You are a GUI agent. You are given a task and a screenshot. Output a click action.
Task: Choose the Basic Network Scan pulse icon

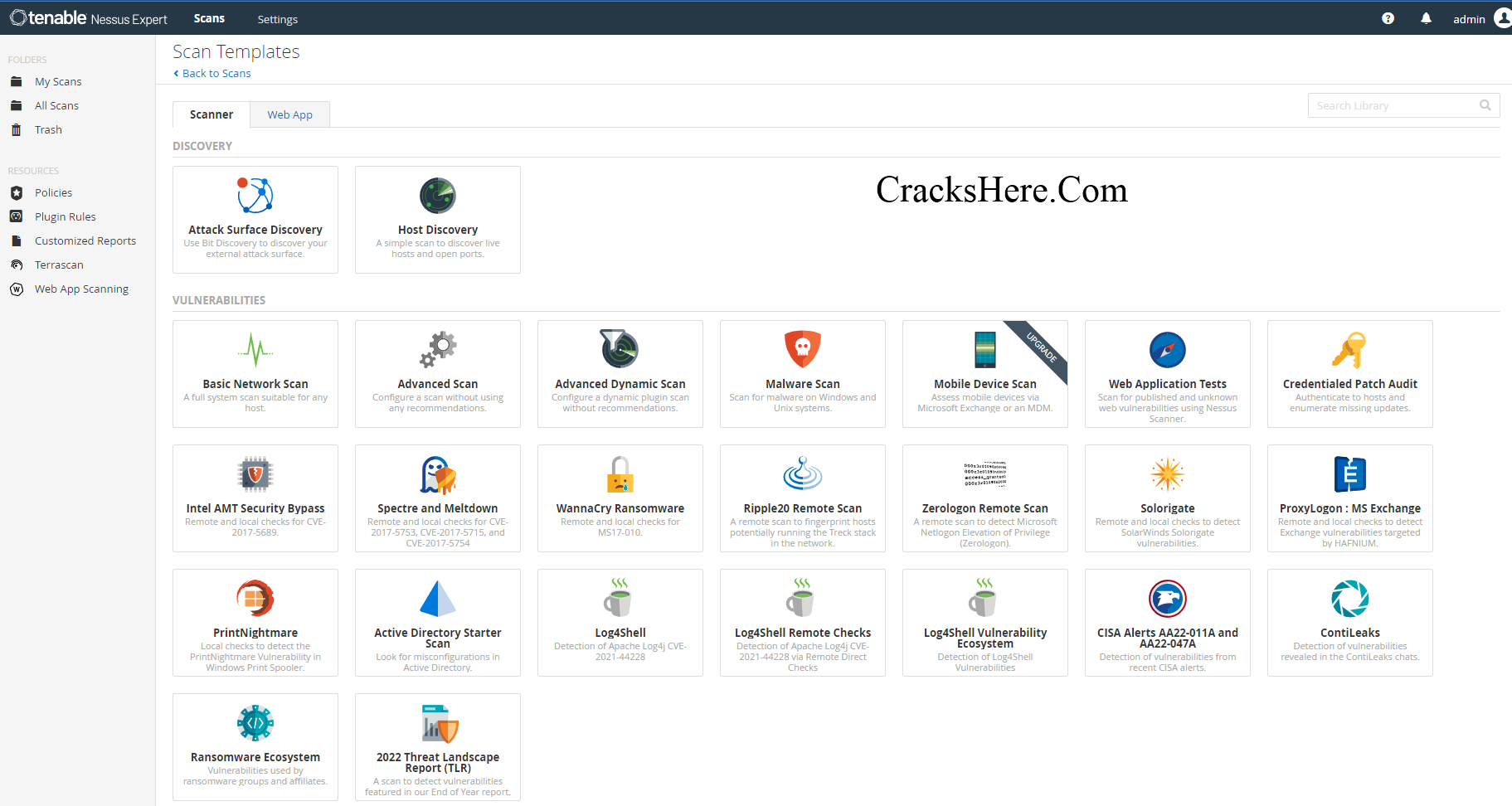[x=255, y=350]
